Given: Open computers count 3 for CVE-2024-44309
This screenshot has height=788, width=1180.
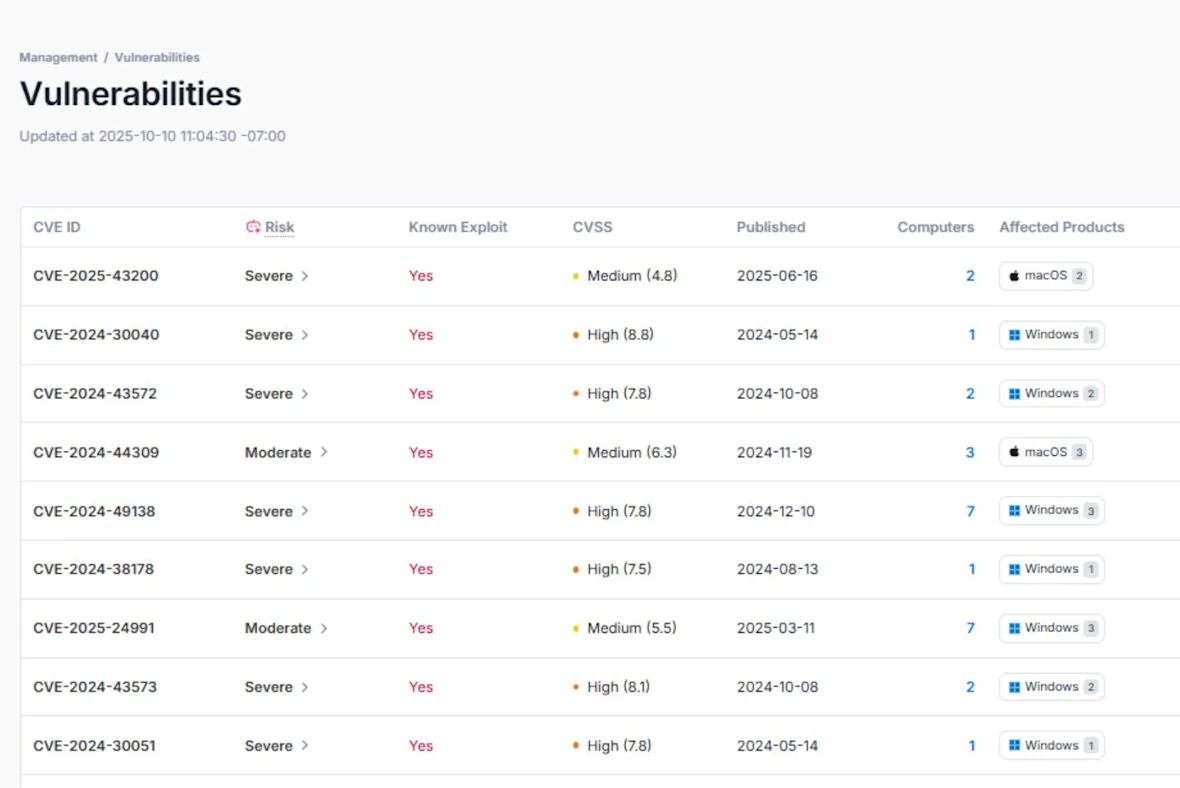Looking at the screenshot, I should (970, 453).
